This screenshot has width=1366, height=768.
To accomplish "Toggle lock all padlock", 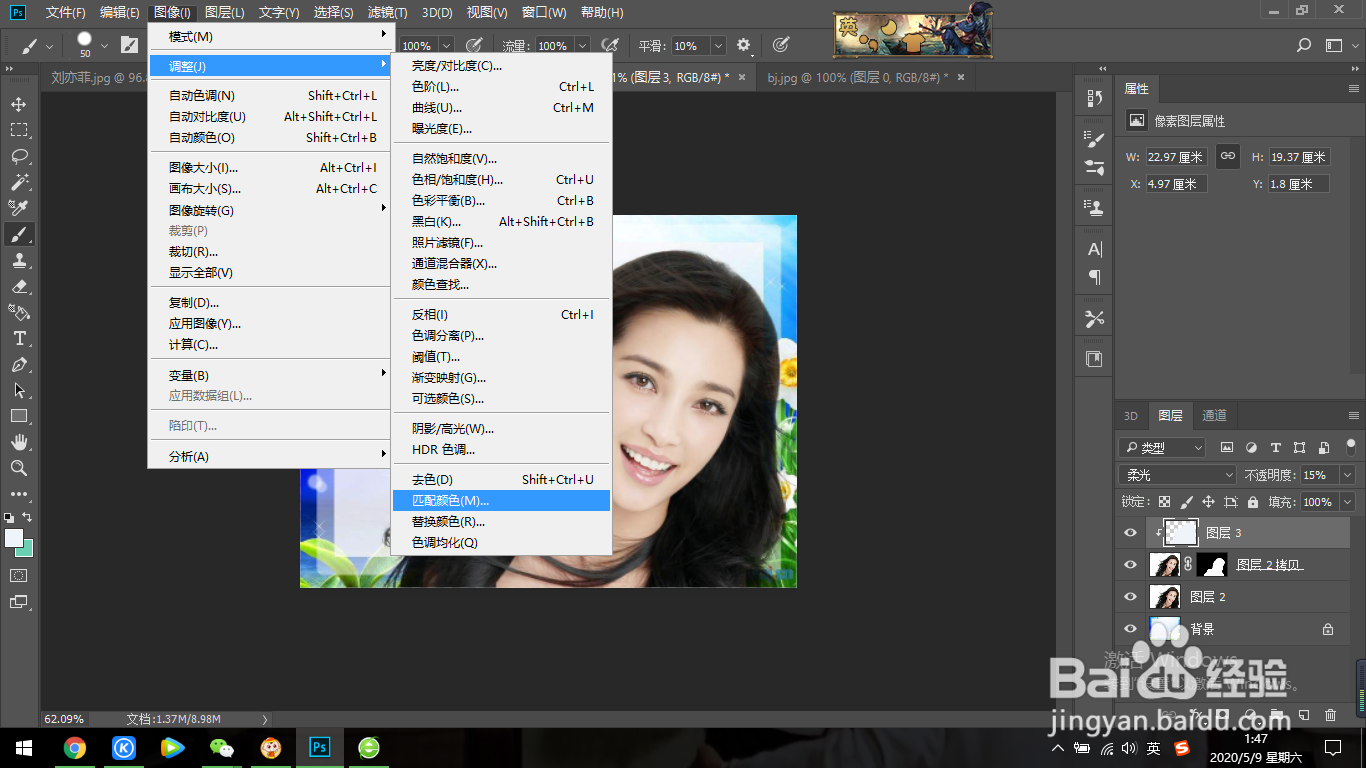I will tap(1252, 502).
